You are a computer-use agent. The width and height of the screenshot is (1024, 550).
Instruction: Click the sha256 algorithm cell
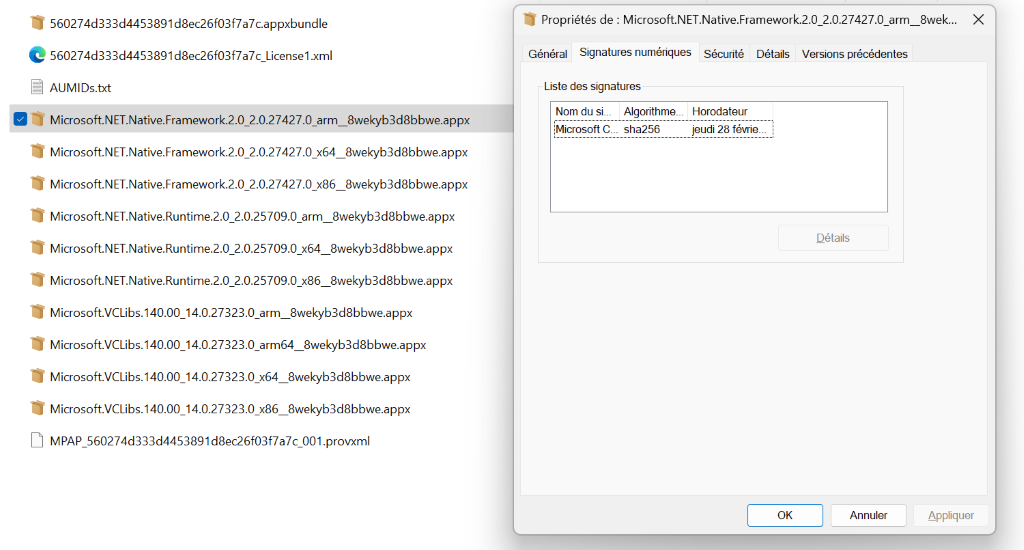pos(642,129)
